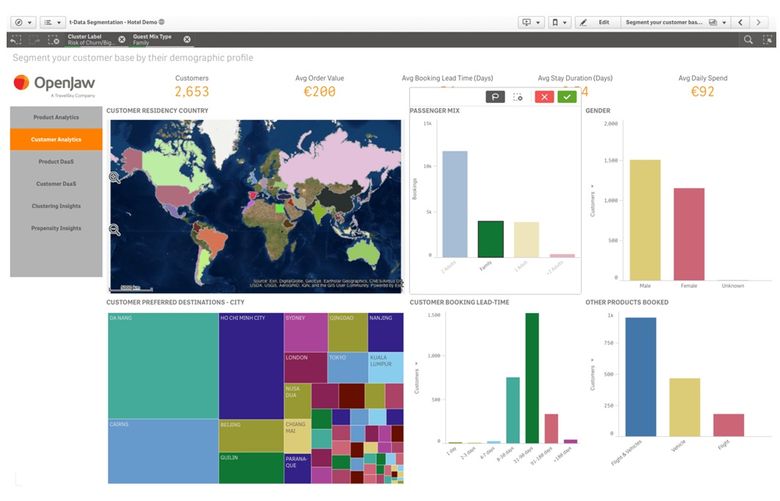Select the tallest blue Passenger Mix bar
Image resolution: width=780 pixels, height=501 pixels.
pyautogui.click(x=455, y=204)
